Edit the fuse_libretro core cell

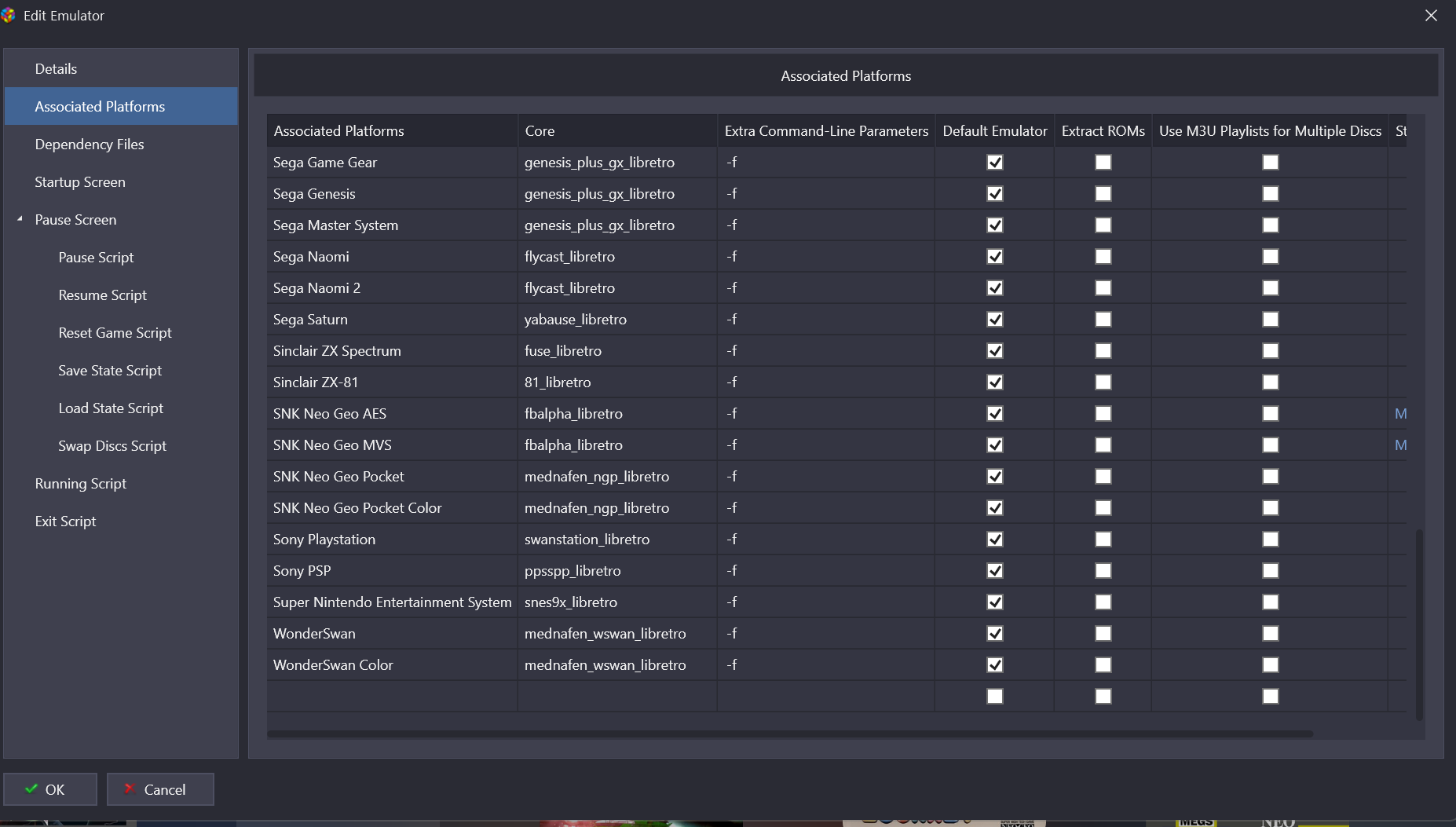617,350
